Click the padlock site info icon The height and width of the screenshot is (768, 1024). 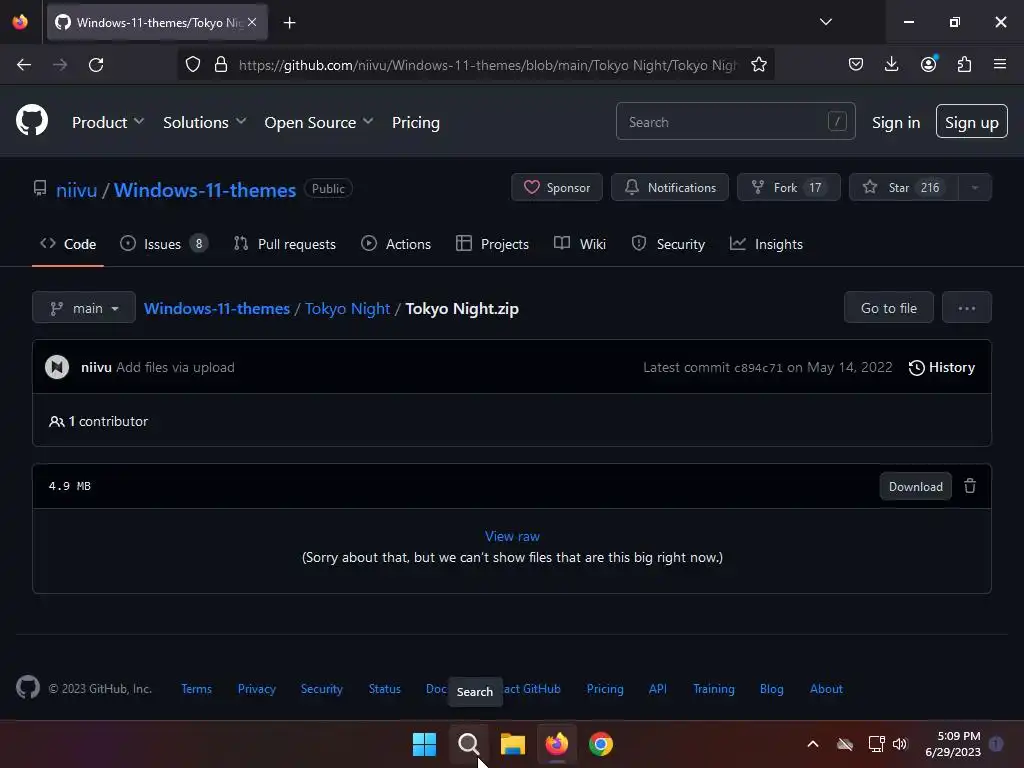(221, 65)
